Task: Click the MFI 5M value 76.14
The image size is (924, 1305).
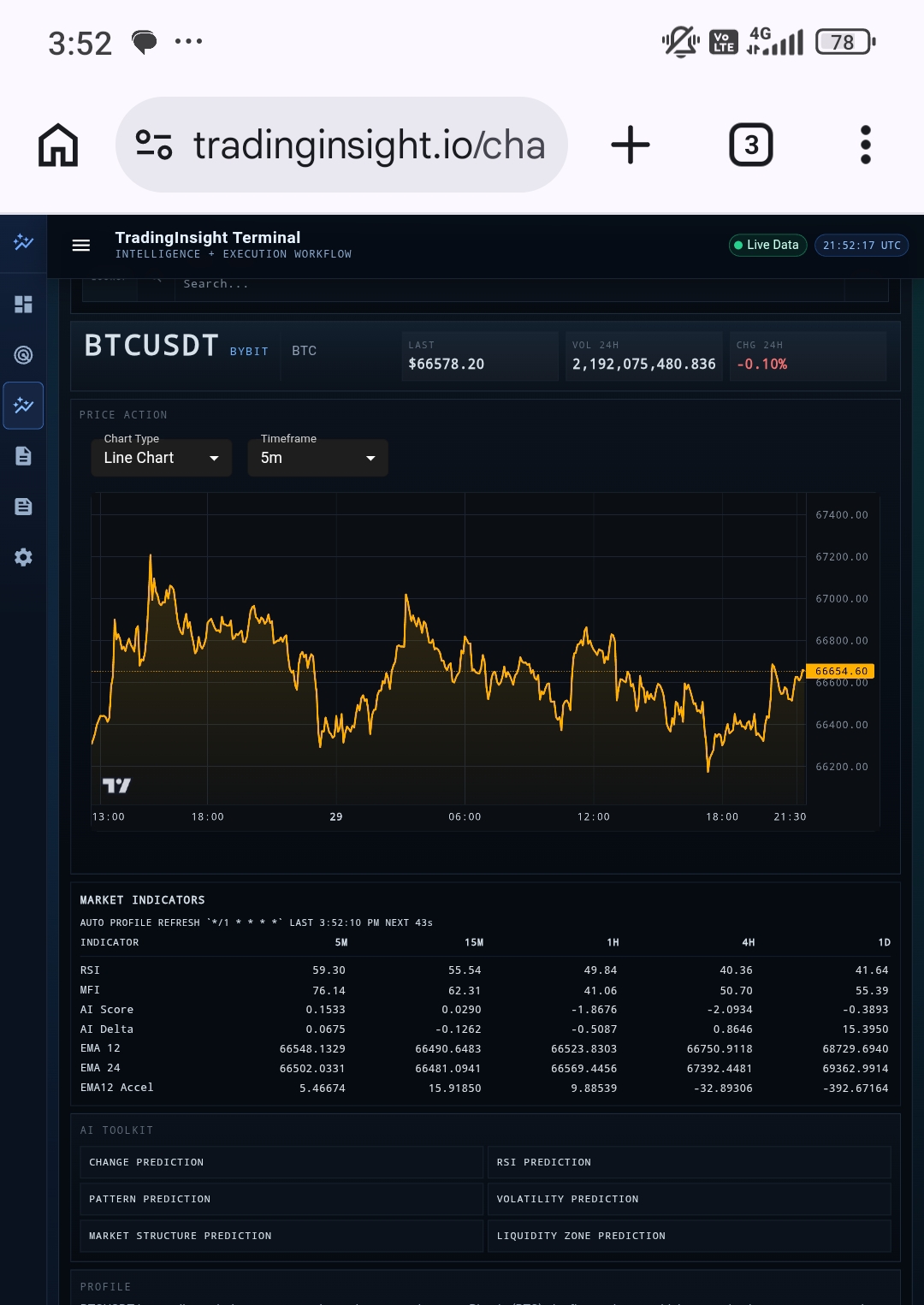Action: click(329, 990)
